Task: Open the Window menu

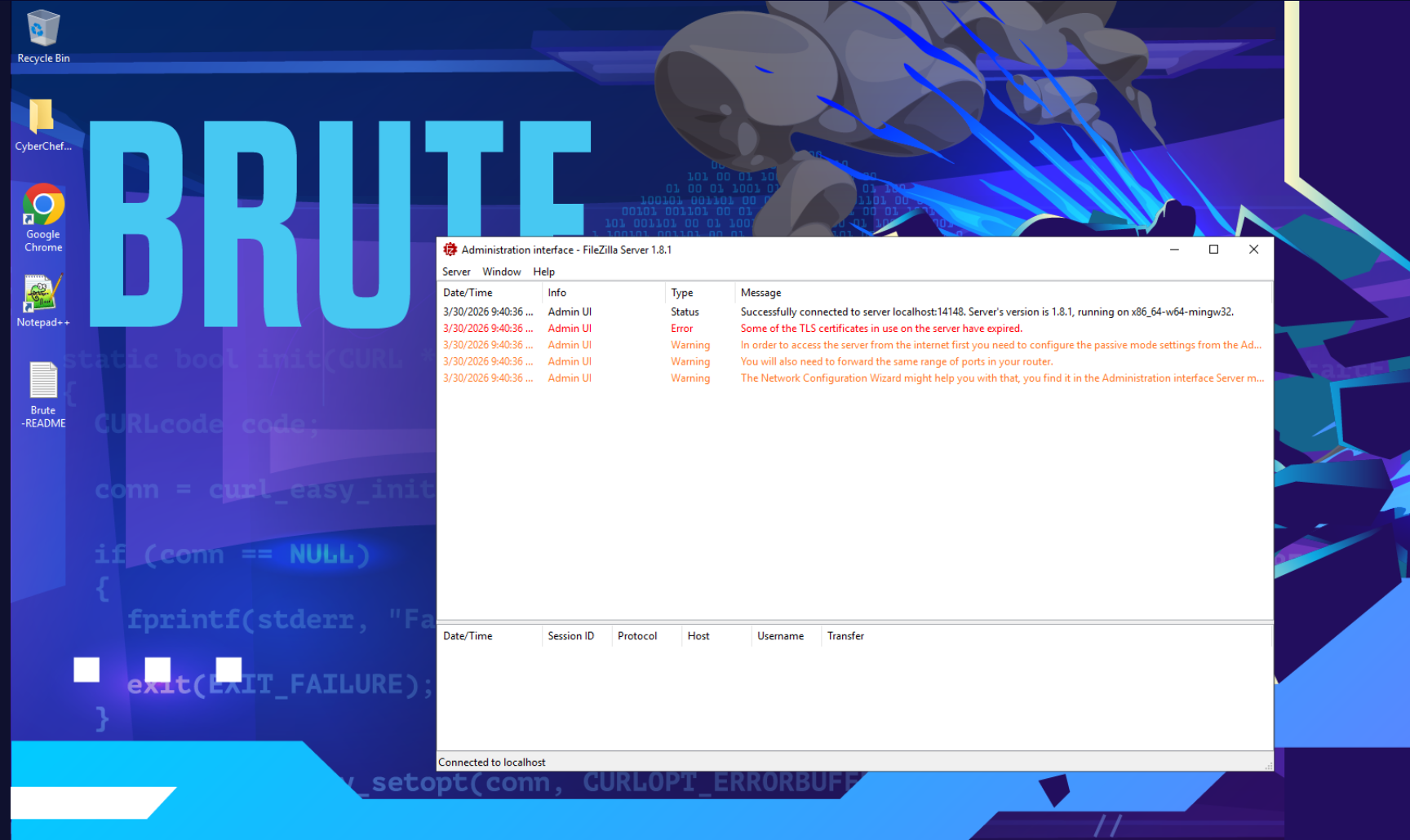Action: [x=501, y=272]
